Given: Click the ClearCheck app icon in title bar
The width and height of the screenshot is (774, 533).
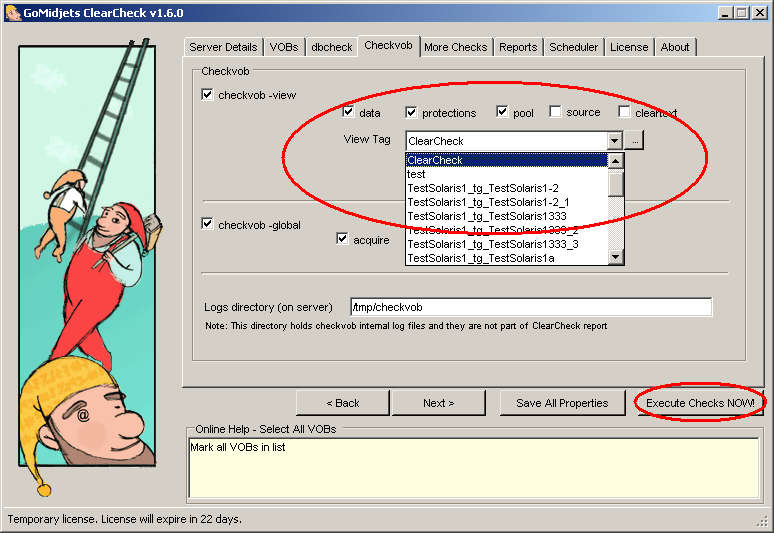Looking at the screenshot, I should tap(11, 13).
